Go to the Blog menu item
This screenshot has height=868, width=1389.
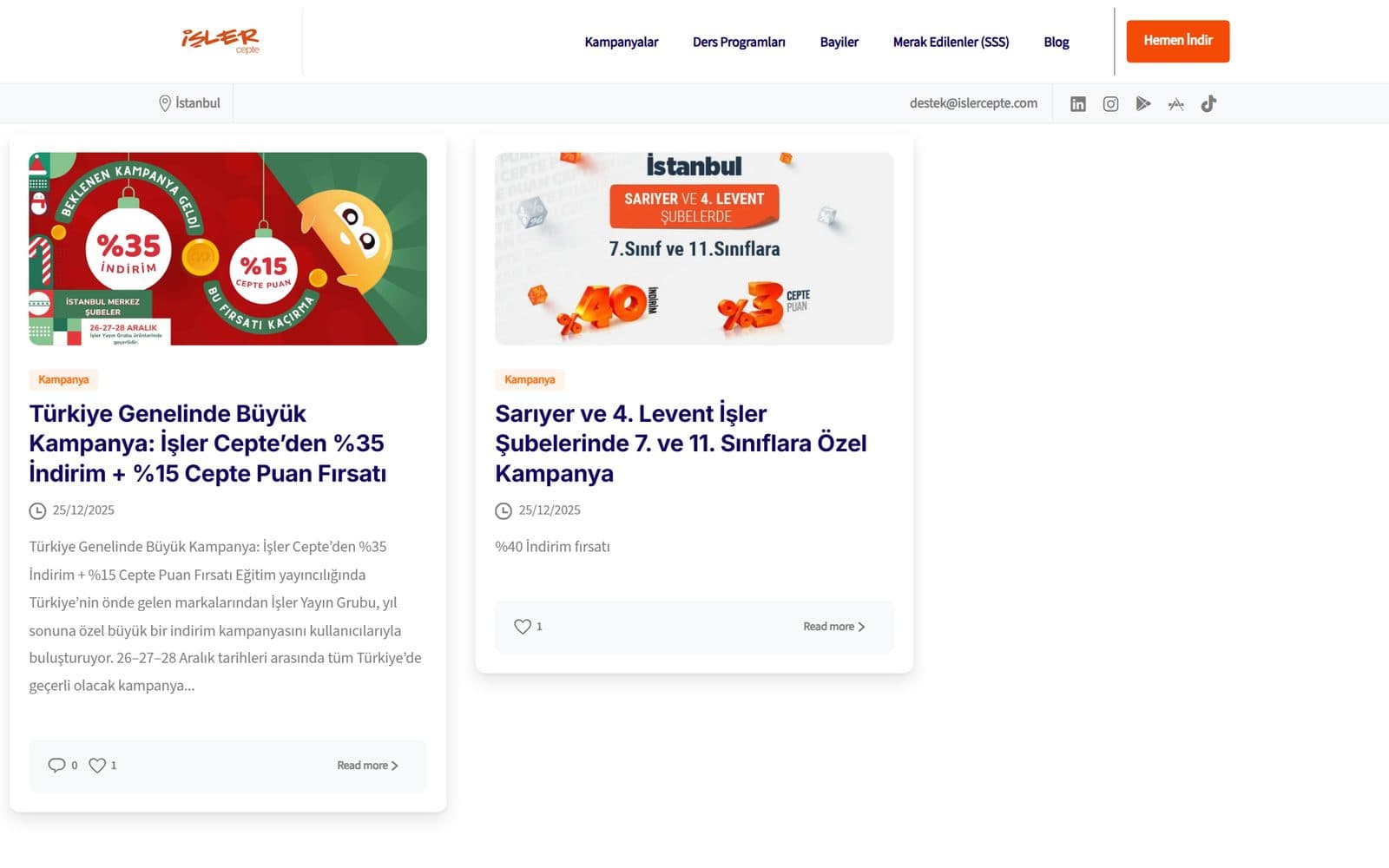(x=1057, y=42)
